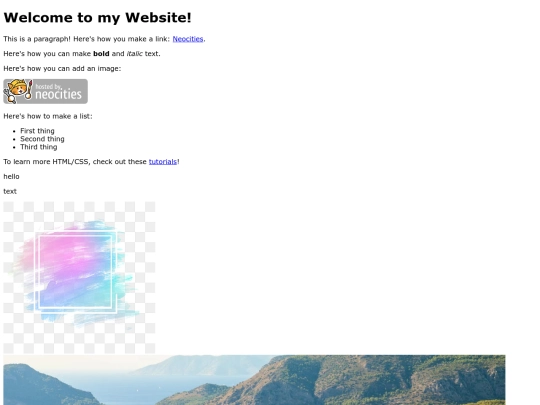This screenshot has height=405, width=540.
Task: Click the 'hello' paragraph text
Action: point(11,176)
